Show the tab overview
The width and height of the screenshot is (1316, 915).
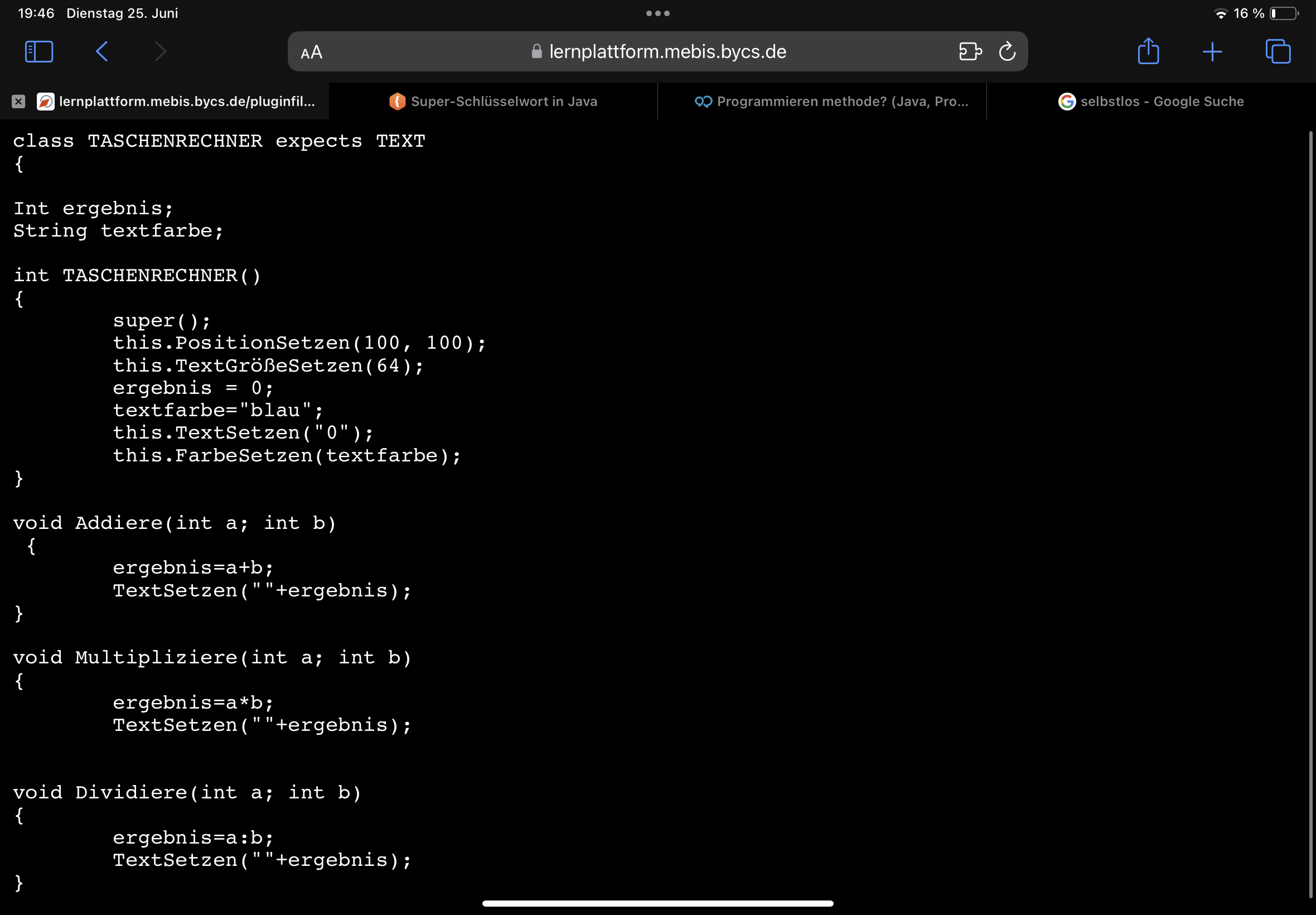coord(1278,51)
